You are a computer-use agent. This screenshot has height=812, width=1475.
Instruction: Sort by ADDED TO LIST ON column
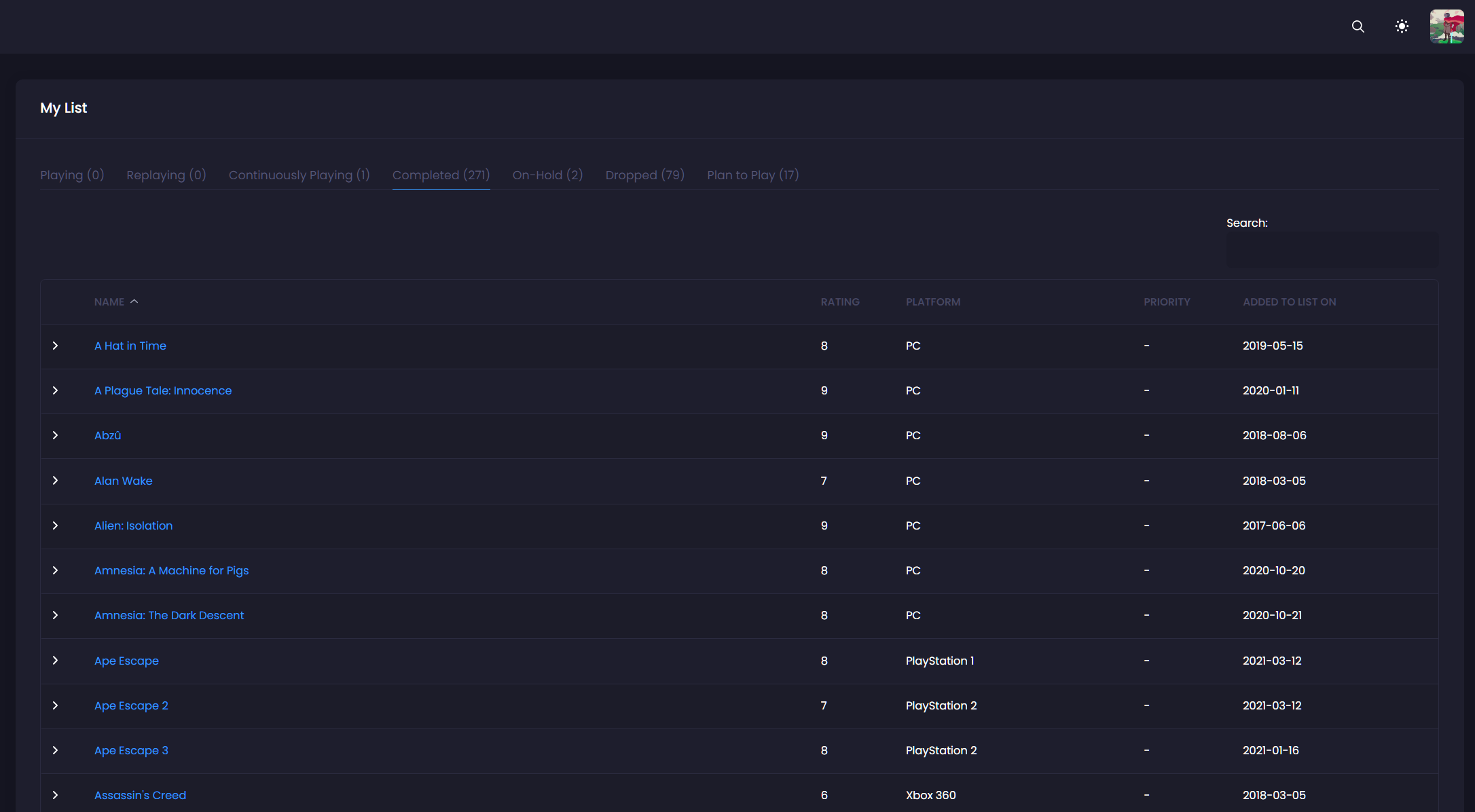[x=1290, y=302]
